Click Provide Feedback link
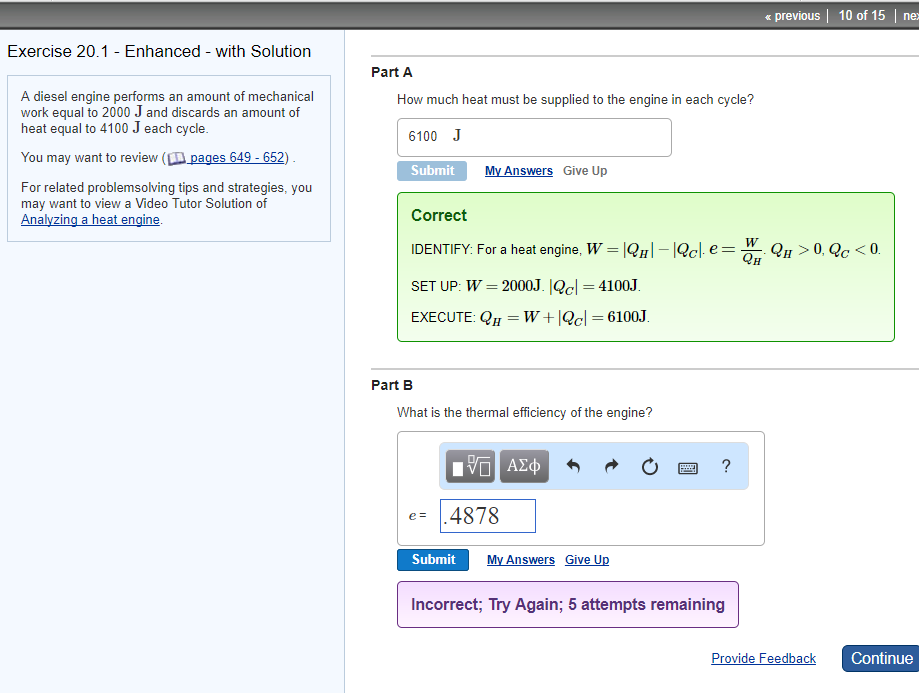The height and width of the screenshot is (693, 919). coord(763,658)
